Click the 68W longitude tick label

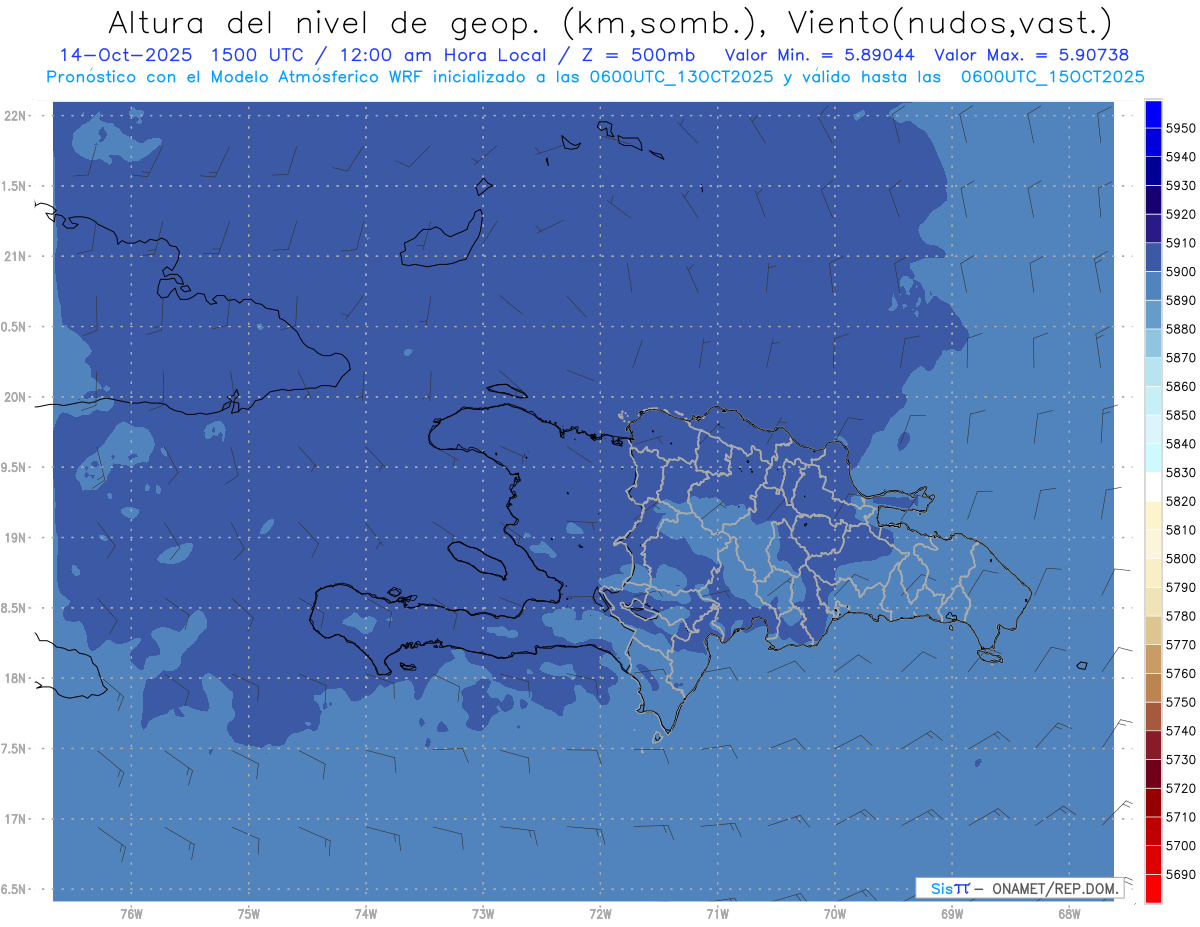coord(1068,914)
